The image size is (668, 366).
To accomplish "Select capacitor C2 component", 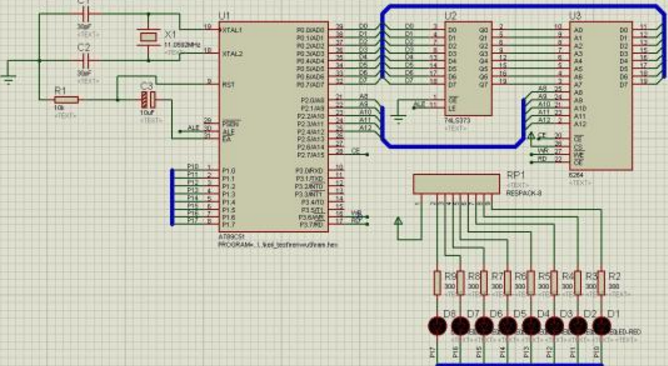I will pyautogui.click(x=84, y=61).
